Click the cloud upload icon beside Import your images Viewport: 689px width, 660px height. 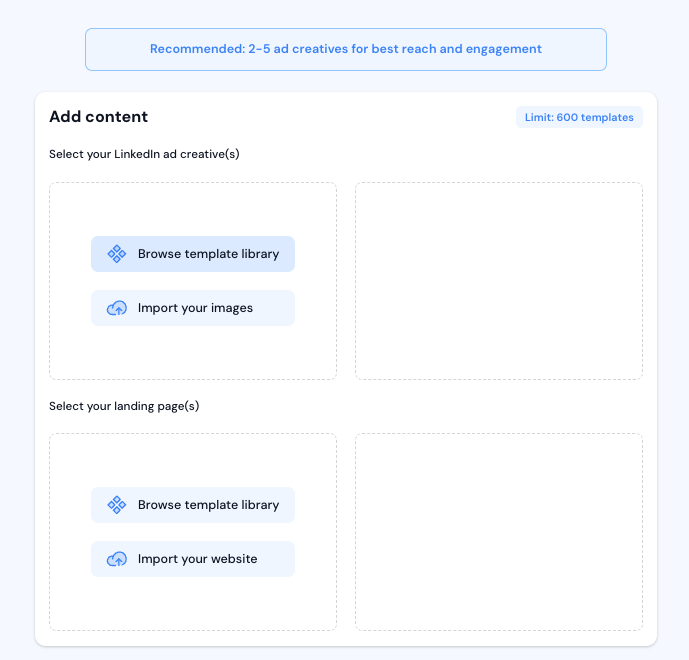pos(117,308)
